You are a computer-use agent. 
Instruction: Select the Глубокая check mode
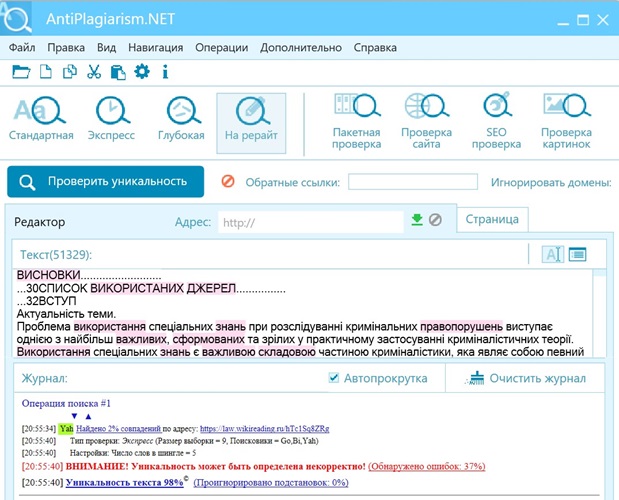point(181,119)
